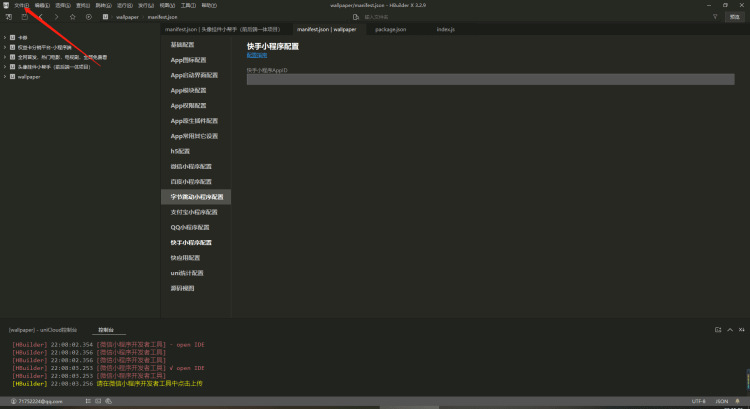
Task: Open App启动界面配置 section
Action: 194,75
